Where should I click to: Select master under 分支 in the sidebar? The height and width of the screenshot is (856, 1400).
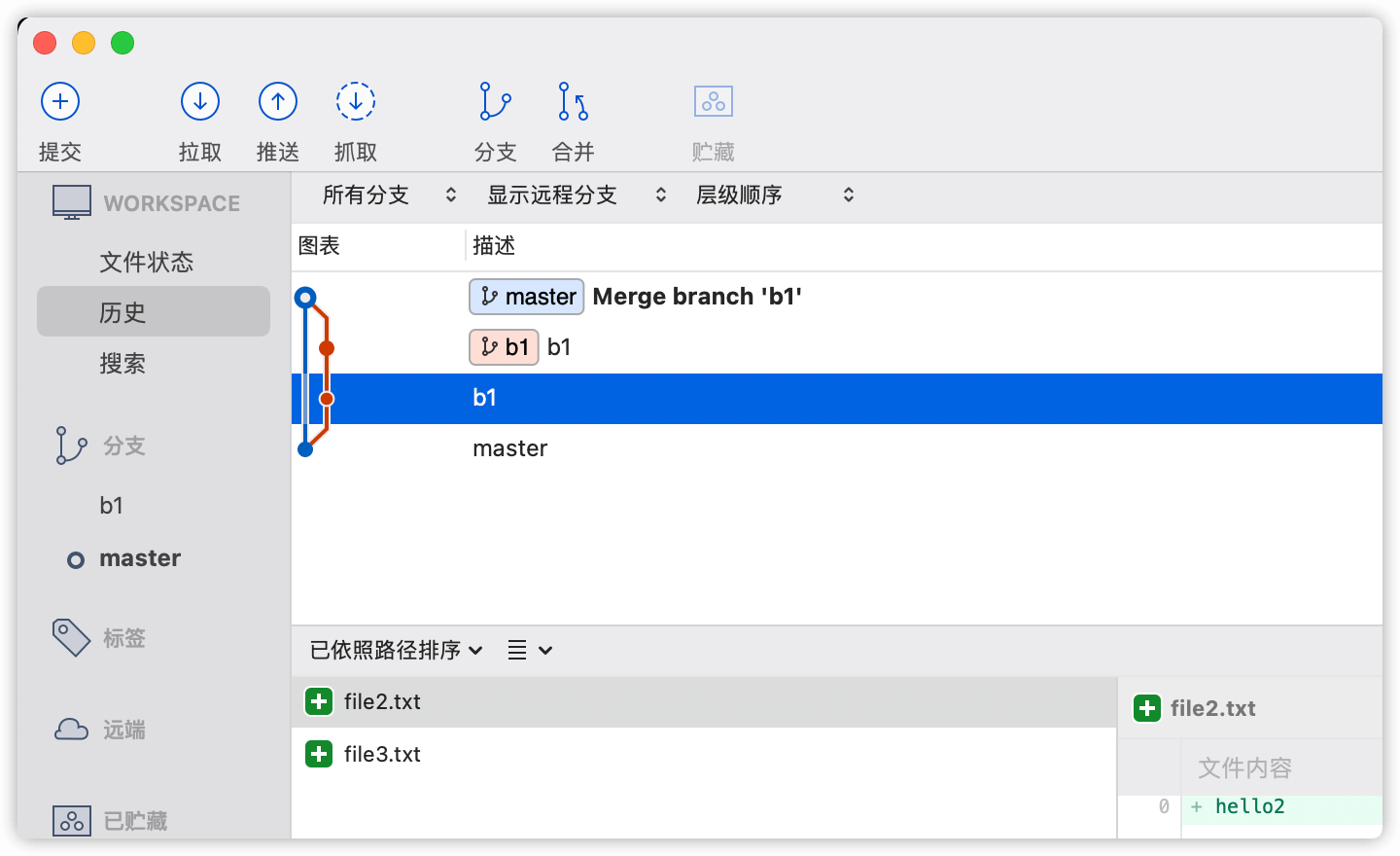139,557
